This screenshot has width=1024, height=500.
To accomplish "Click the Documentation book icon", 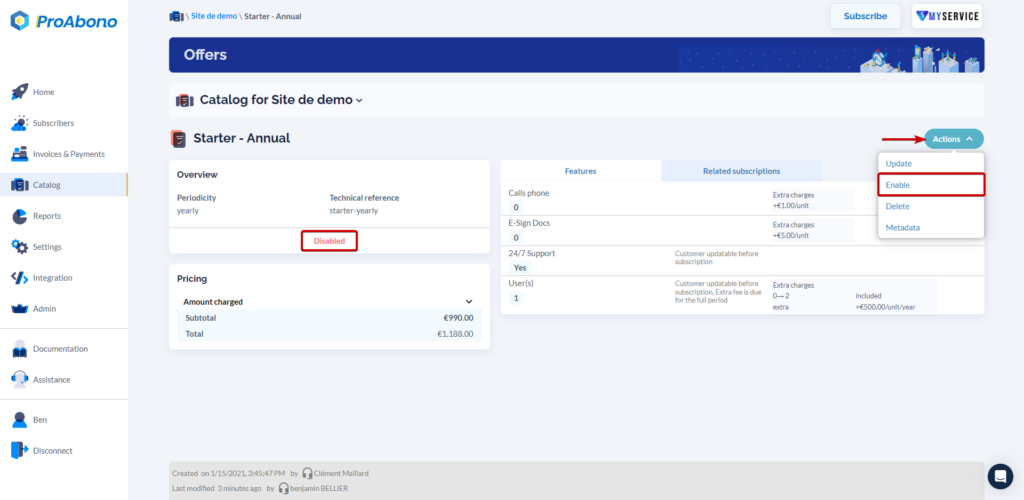I will coord(20,349).
